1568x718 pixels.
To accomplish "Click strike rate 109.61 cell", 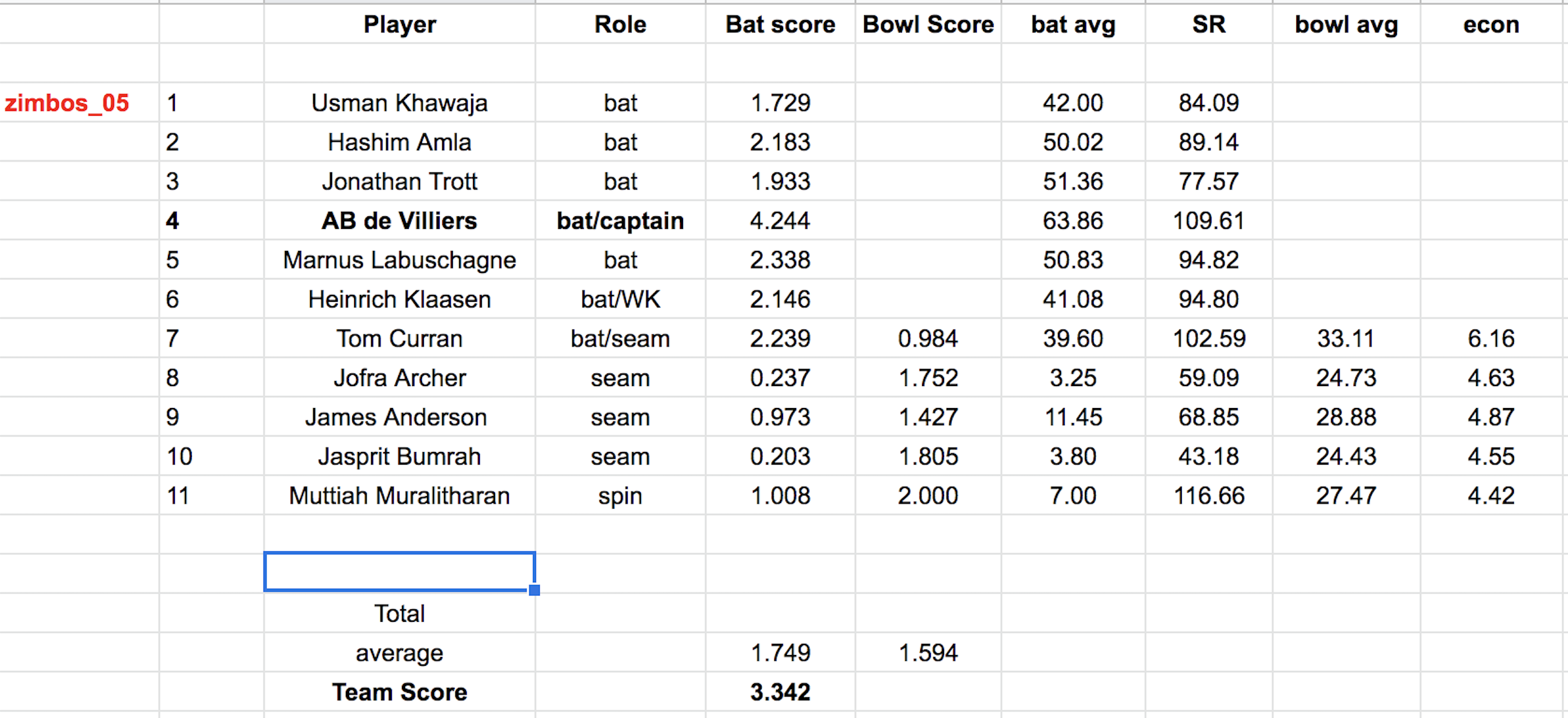I will pyautogui.click(x=1209, y=221).
